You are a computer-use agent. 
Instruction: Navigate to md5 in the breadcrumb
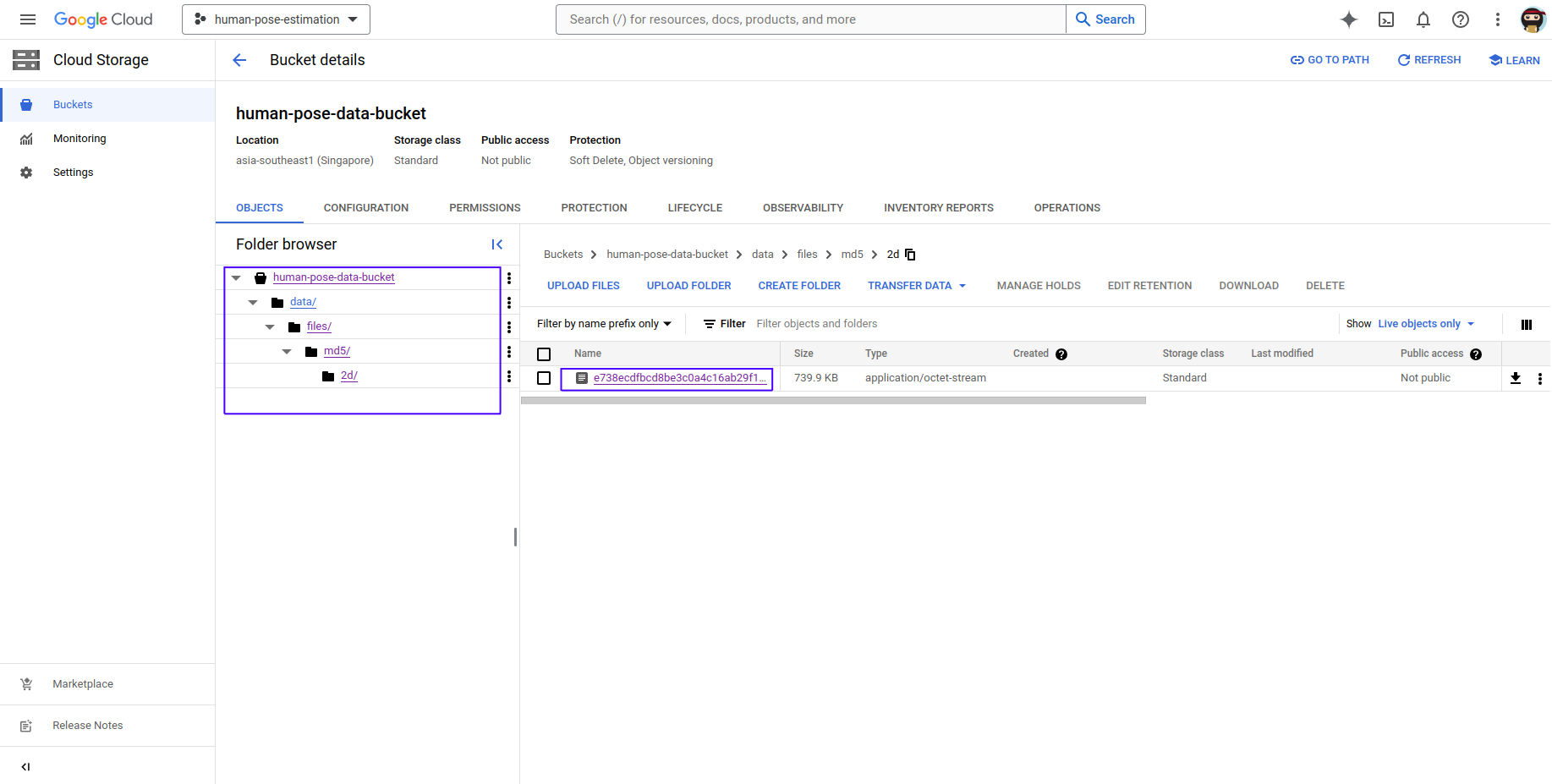[x=853, y=255]
